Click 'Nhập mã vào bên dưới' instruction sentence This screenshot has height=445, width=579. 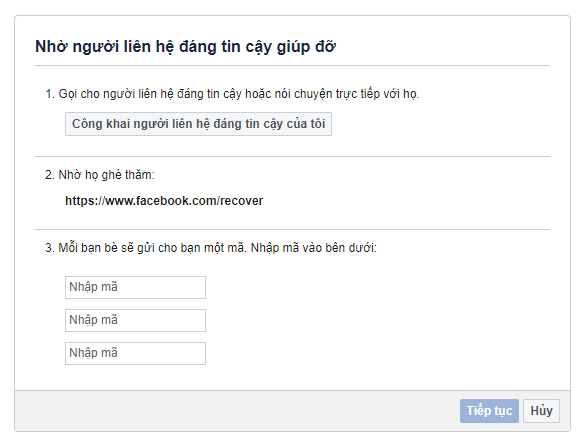(x=314, y=248)
